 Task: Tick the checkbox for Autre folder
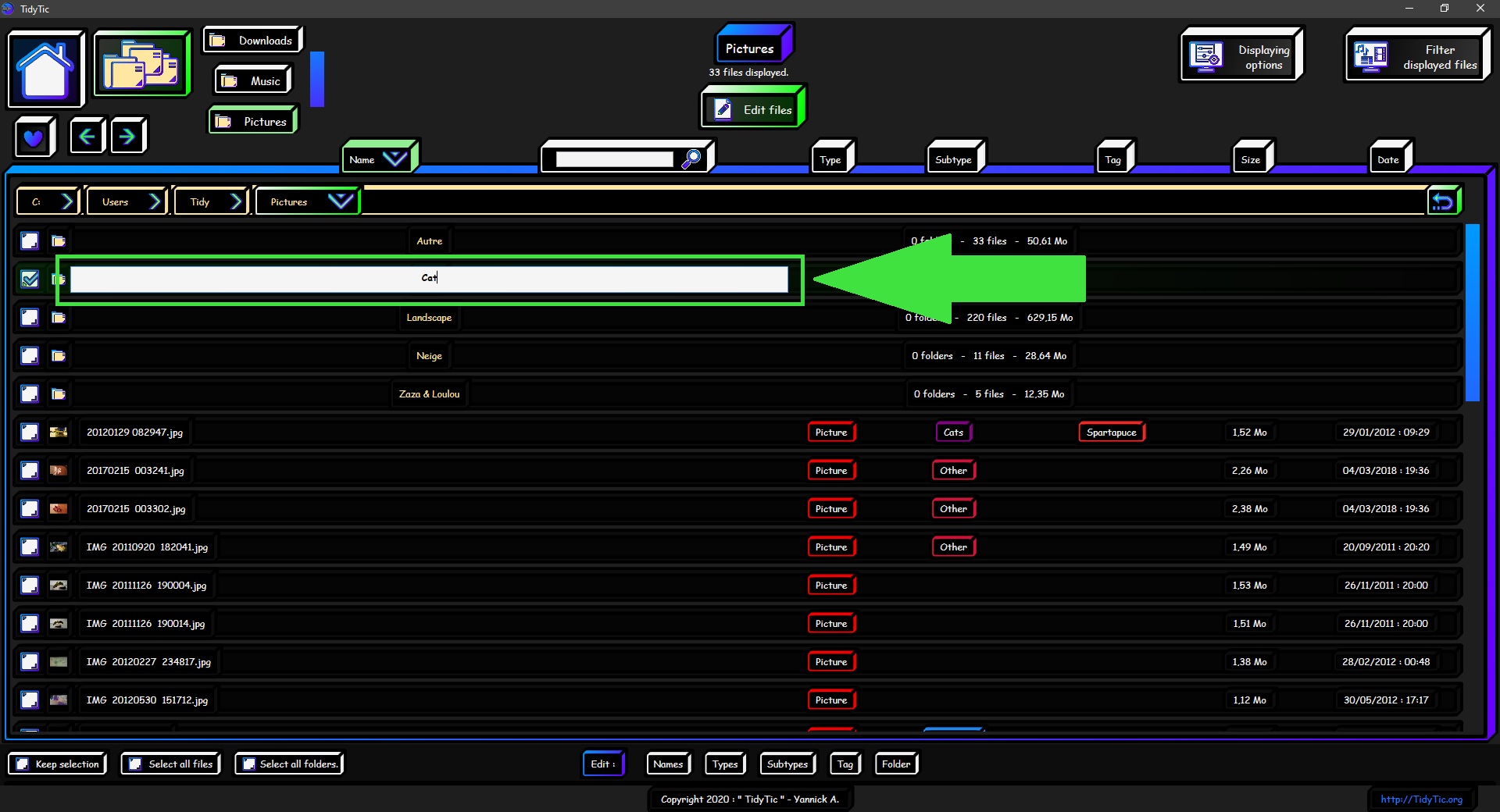click(x=30, y=240)
